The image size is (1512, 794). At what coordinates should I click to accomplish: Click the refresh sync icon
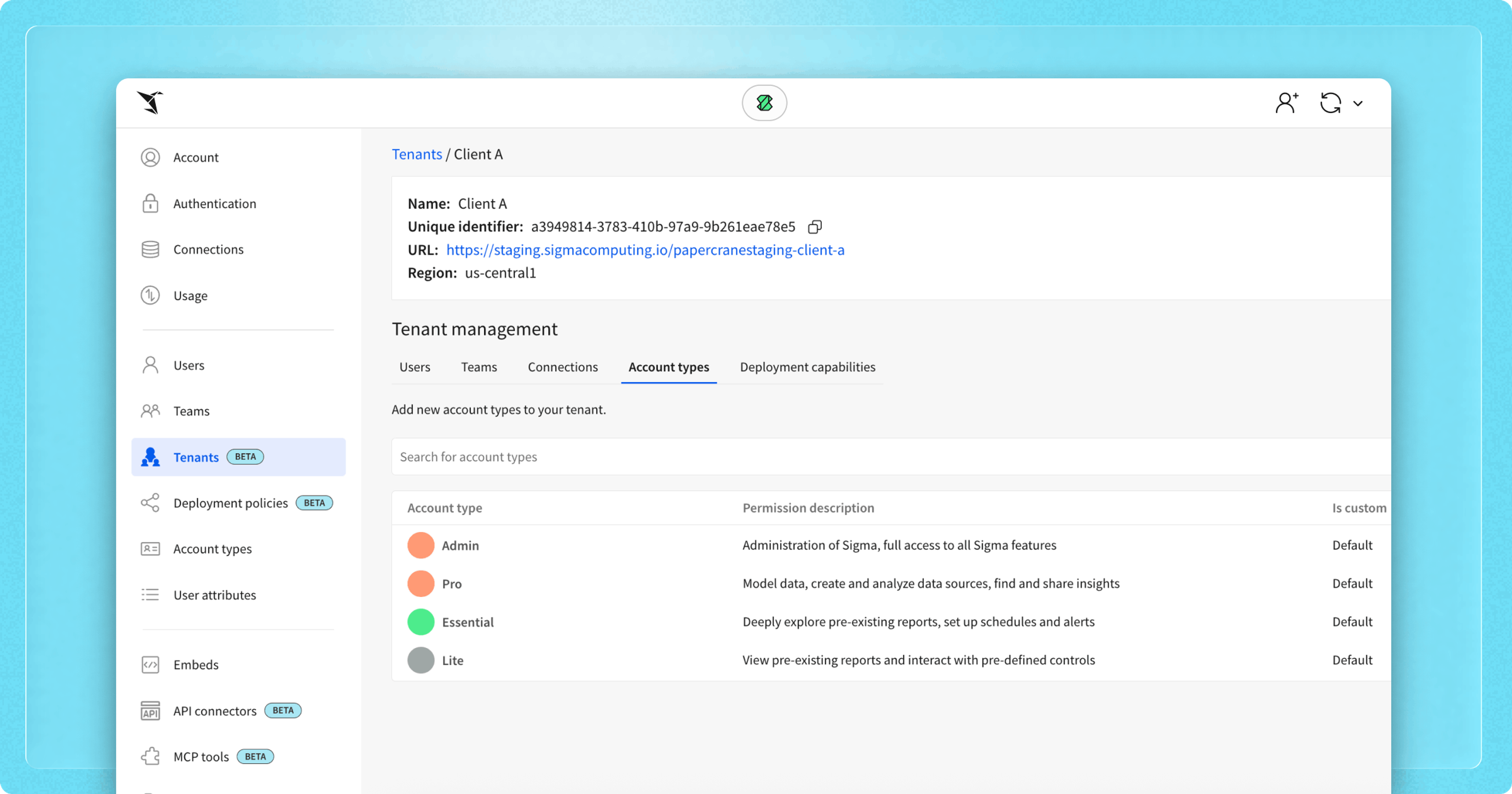(x=1330, y=103)
